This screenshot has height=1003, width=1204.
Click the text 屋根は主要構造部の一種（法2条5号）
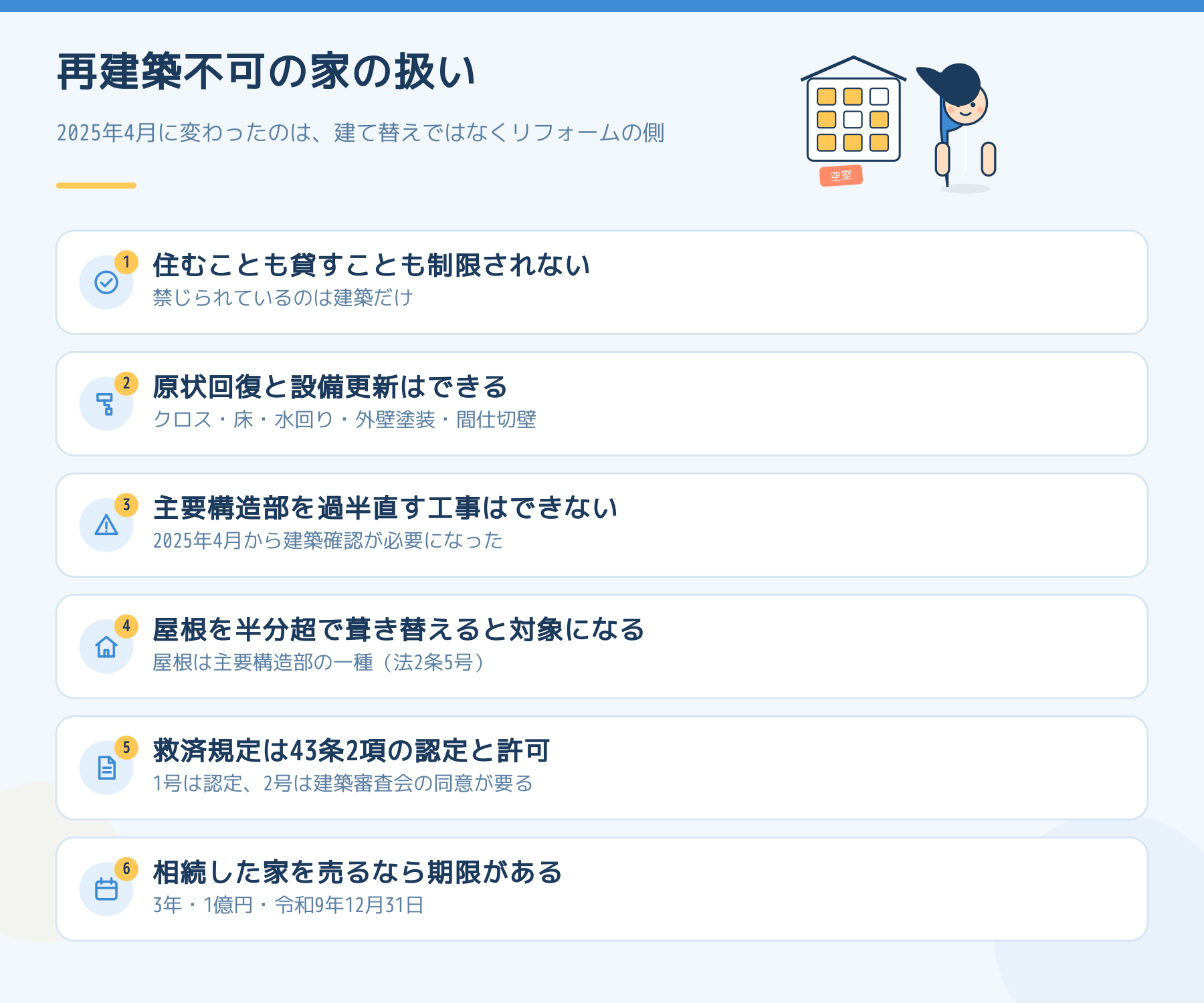[x=318, y=662]
